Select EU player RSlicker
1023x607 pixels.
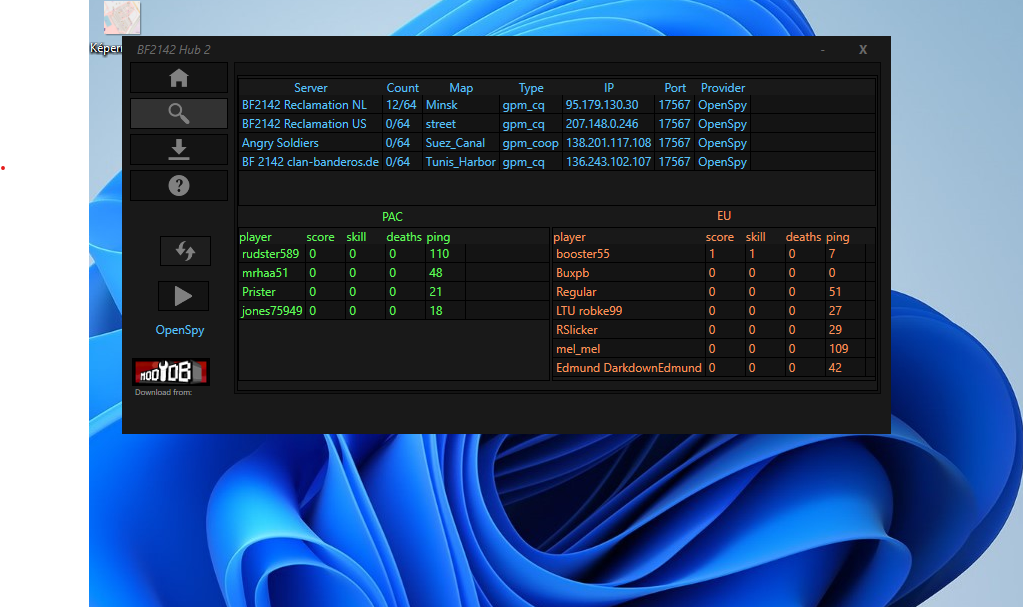(x=577, y=329)
